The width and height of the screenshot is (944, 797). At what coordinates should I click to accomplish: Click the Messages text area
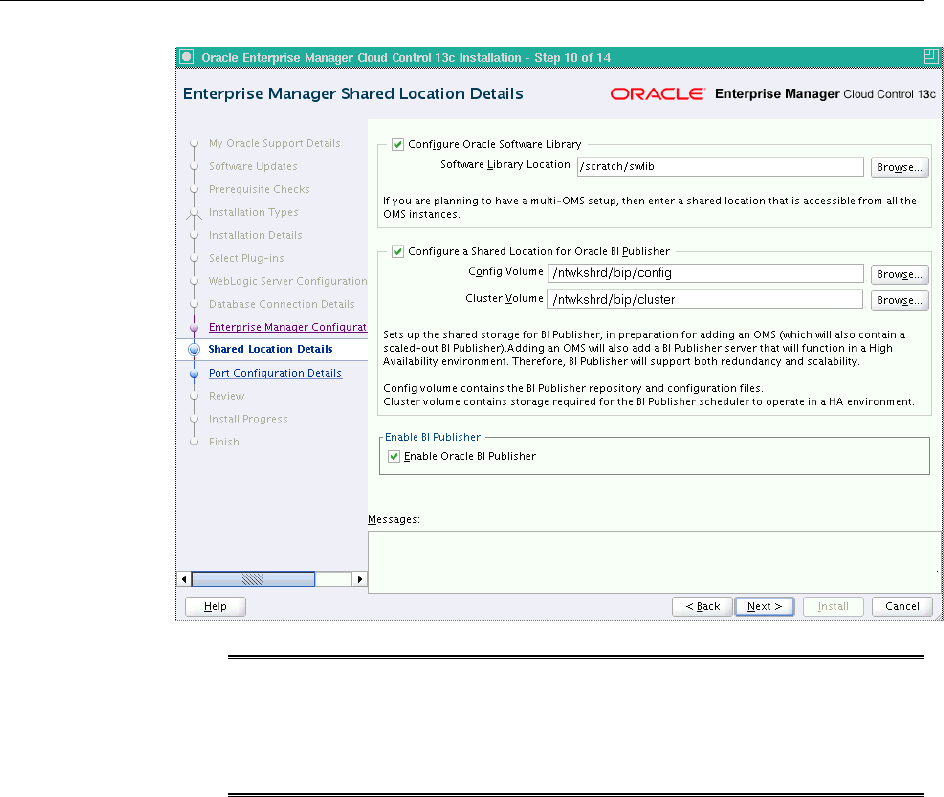(654, 562)
